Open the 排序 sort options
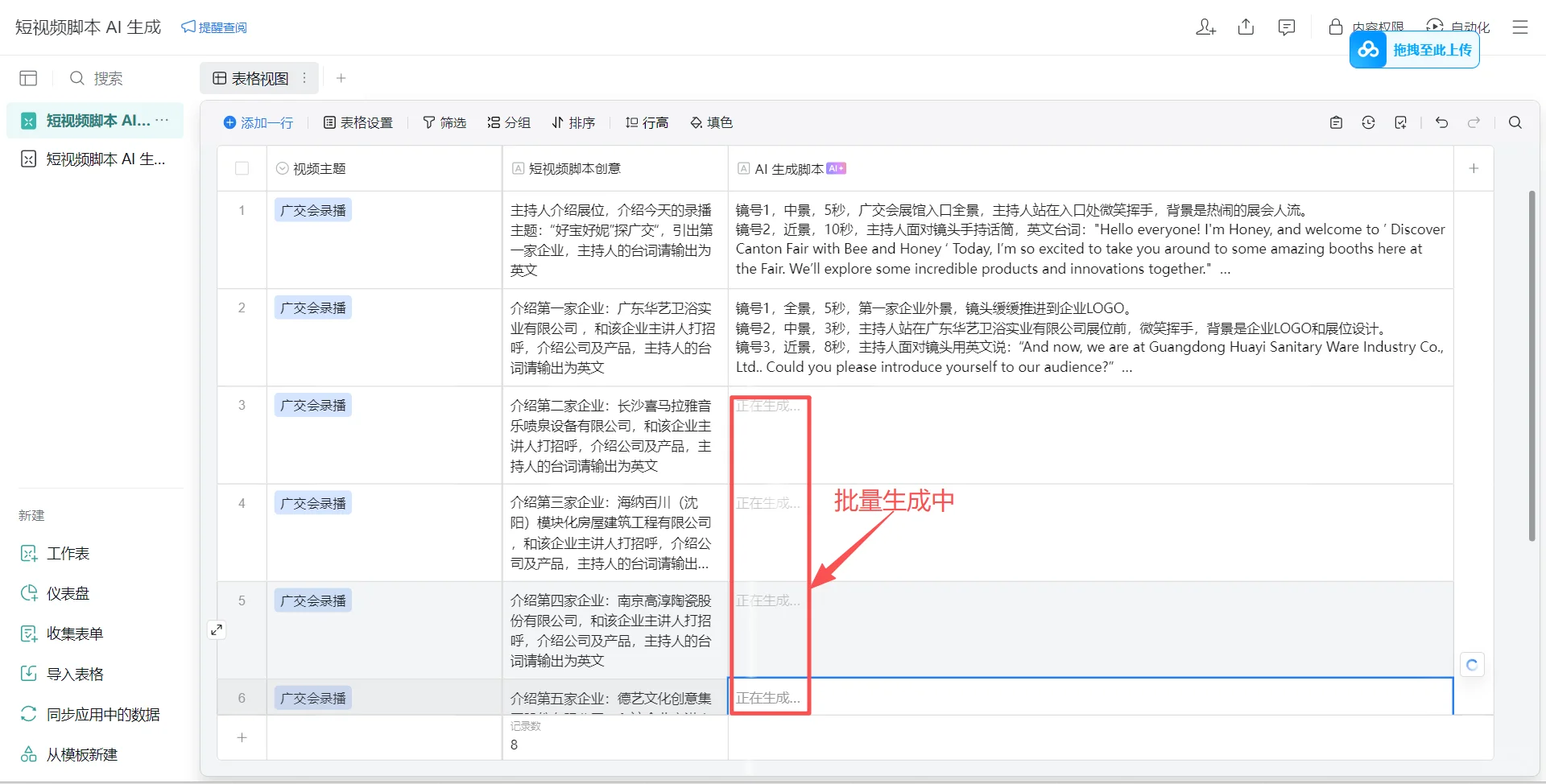Screen dimensions: 1546x784 click(573, 122)
